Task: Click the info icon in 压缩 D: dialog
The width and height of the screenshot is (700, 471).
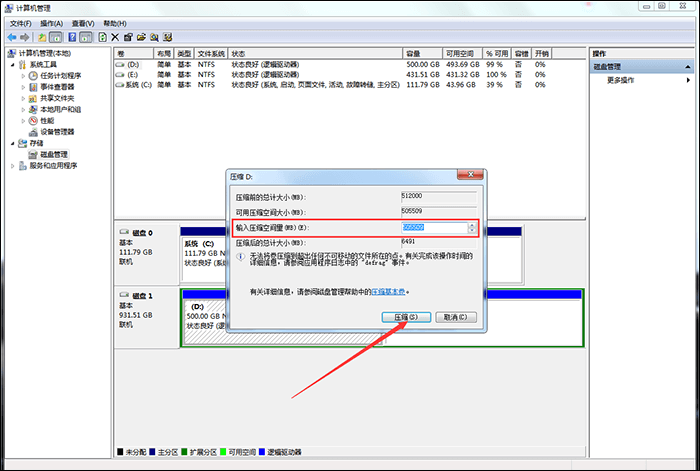Action: point(241,257)
